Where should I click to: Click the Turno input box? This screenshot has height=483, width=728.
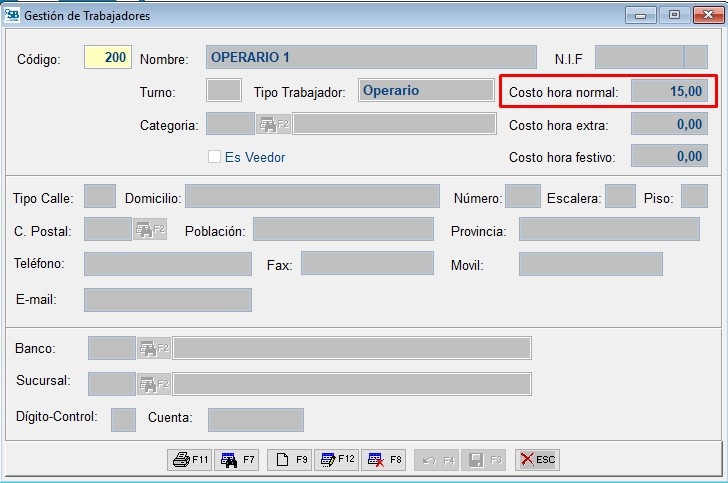[223, 91]
